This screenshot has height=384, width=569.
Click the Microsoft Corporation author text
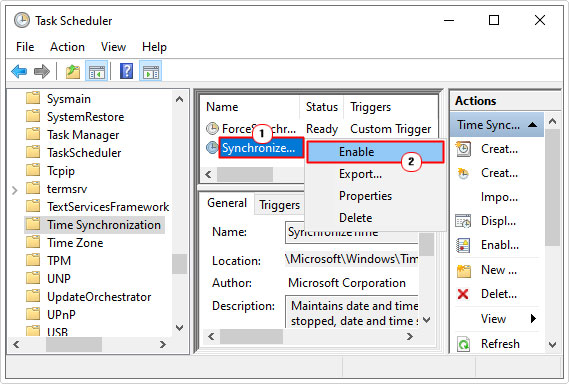click(347, 283)
